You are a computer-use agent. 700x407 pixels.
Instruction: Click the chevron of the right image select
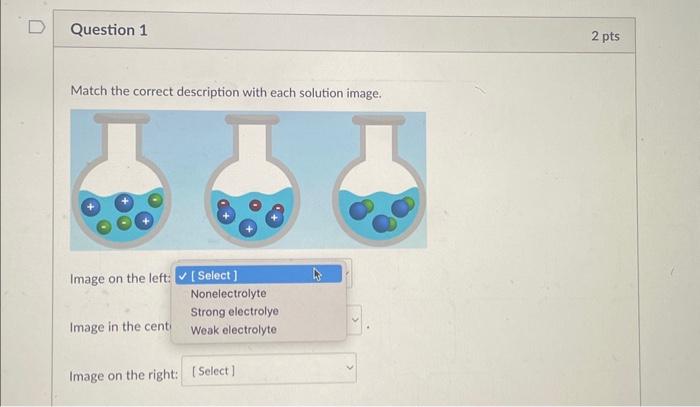350,368
